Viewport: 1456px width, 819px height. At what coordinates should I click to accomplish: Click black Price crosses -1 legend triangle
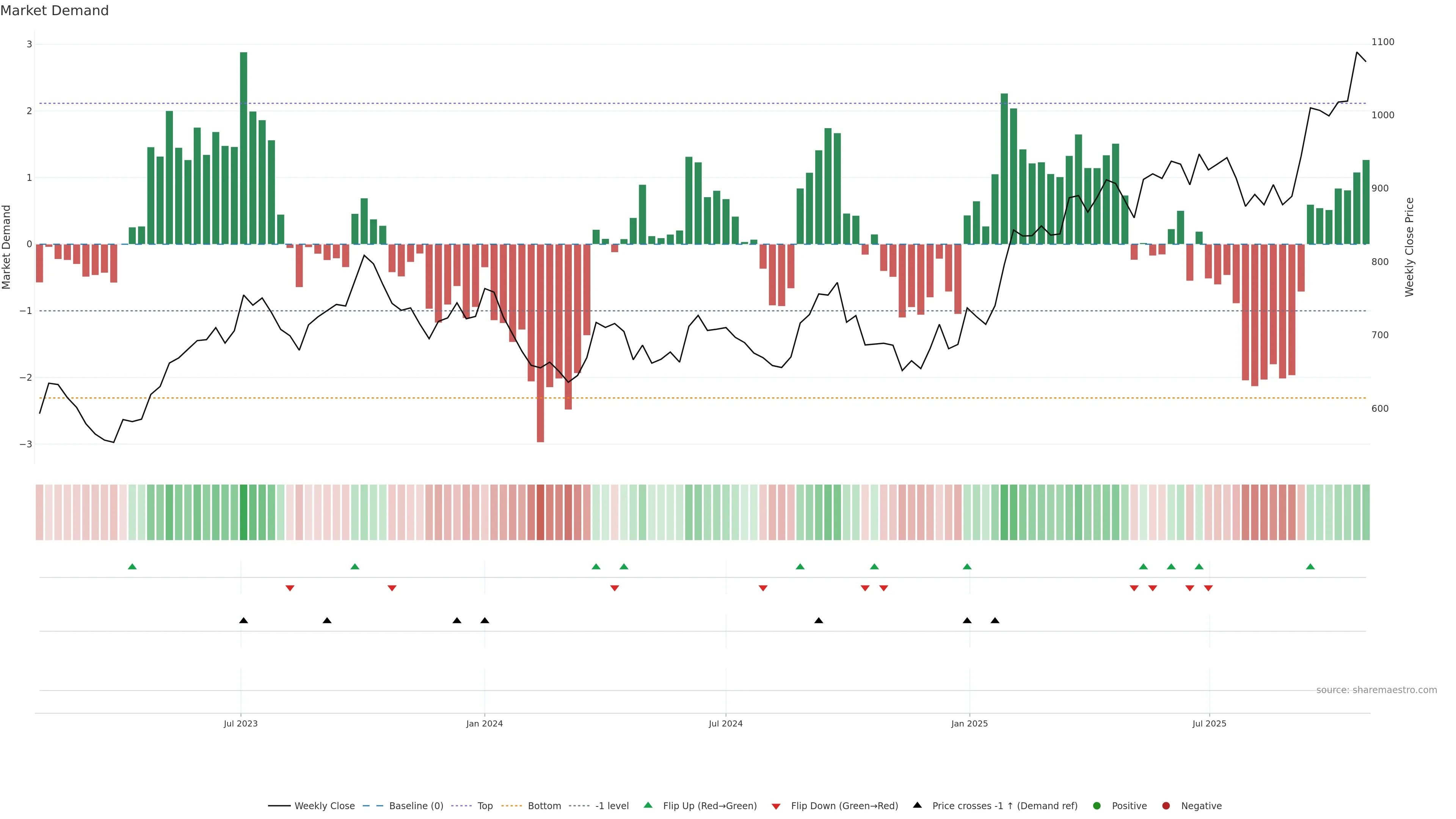tap(917, 805)
